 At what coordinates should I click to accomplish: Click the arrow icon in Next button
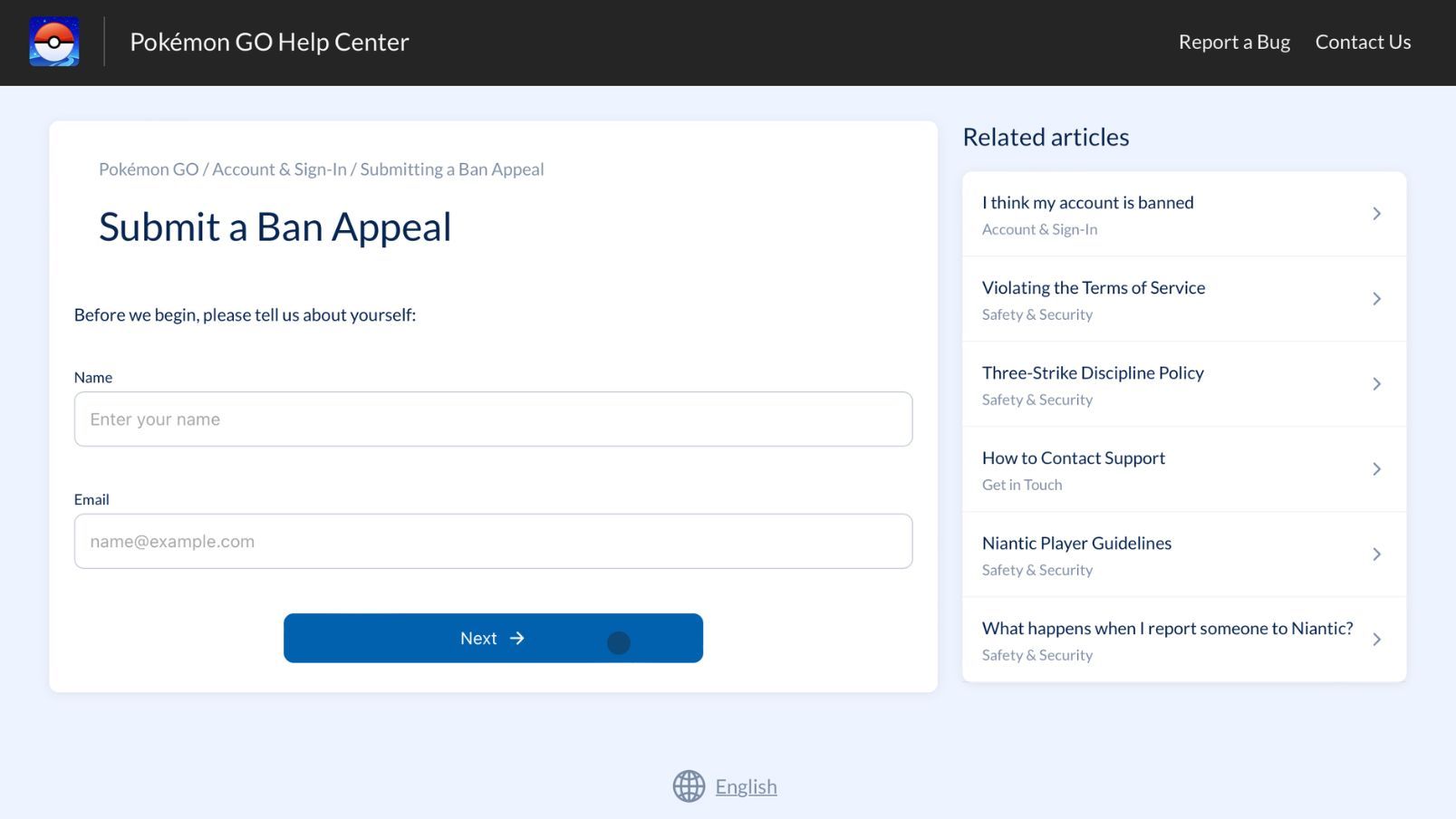(x=517, y=639)
